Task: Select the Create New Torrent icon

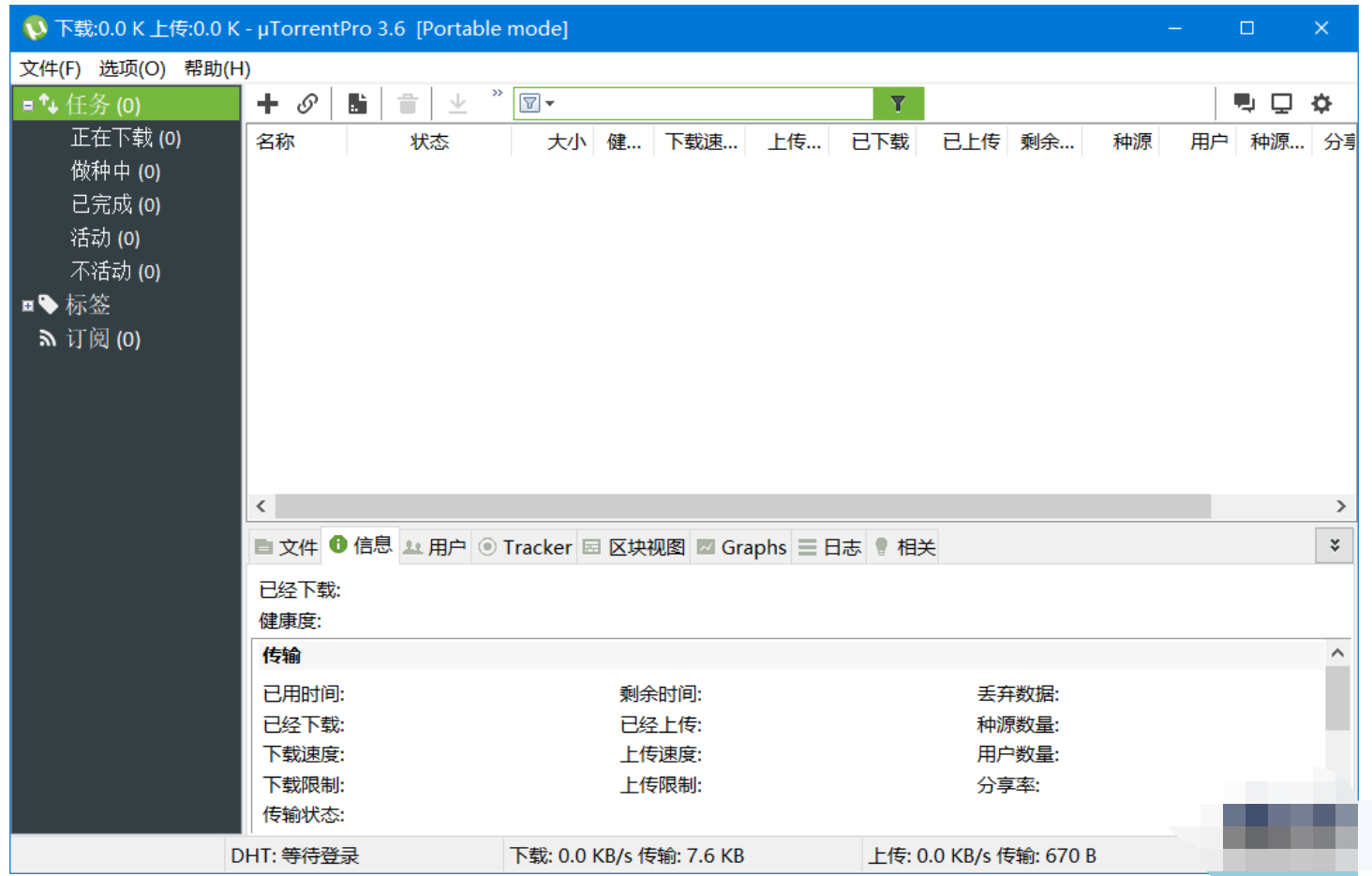Action: pyautogui.click(x=357, y=103)
